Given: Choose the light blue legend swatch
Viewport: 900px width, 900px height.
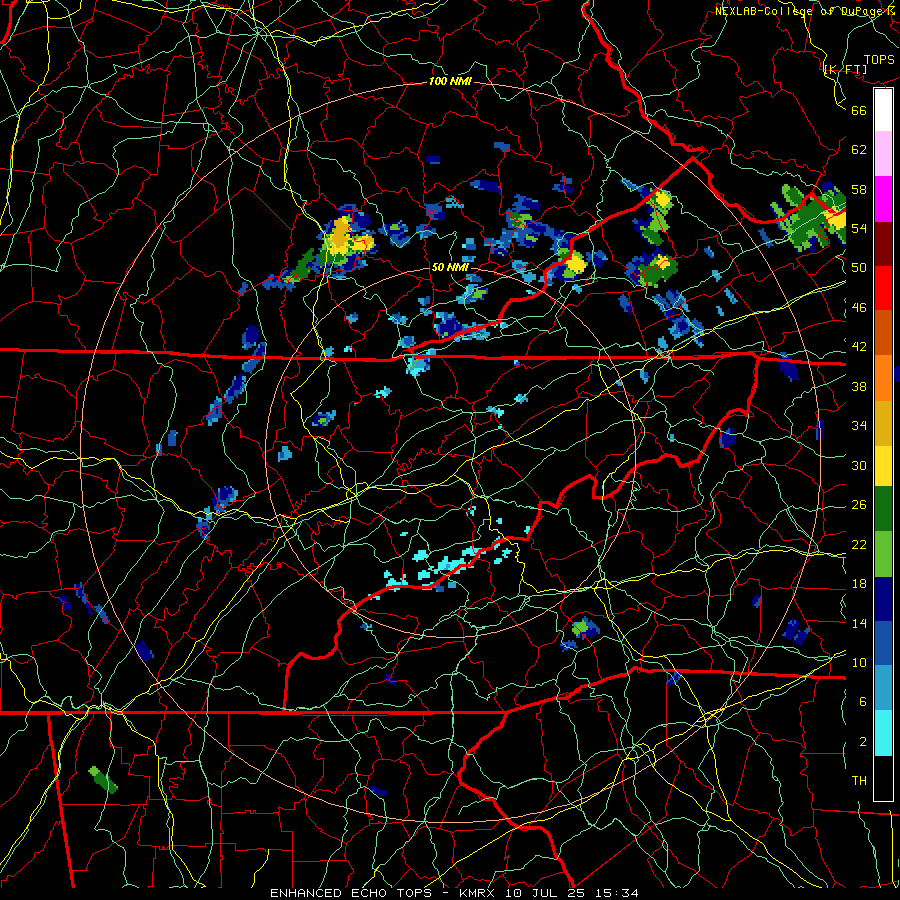Looking at the screenshot, I should tap(883, 688).
